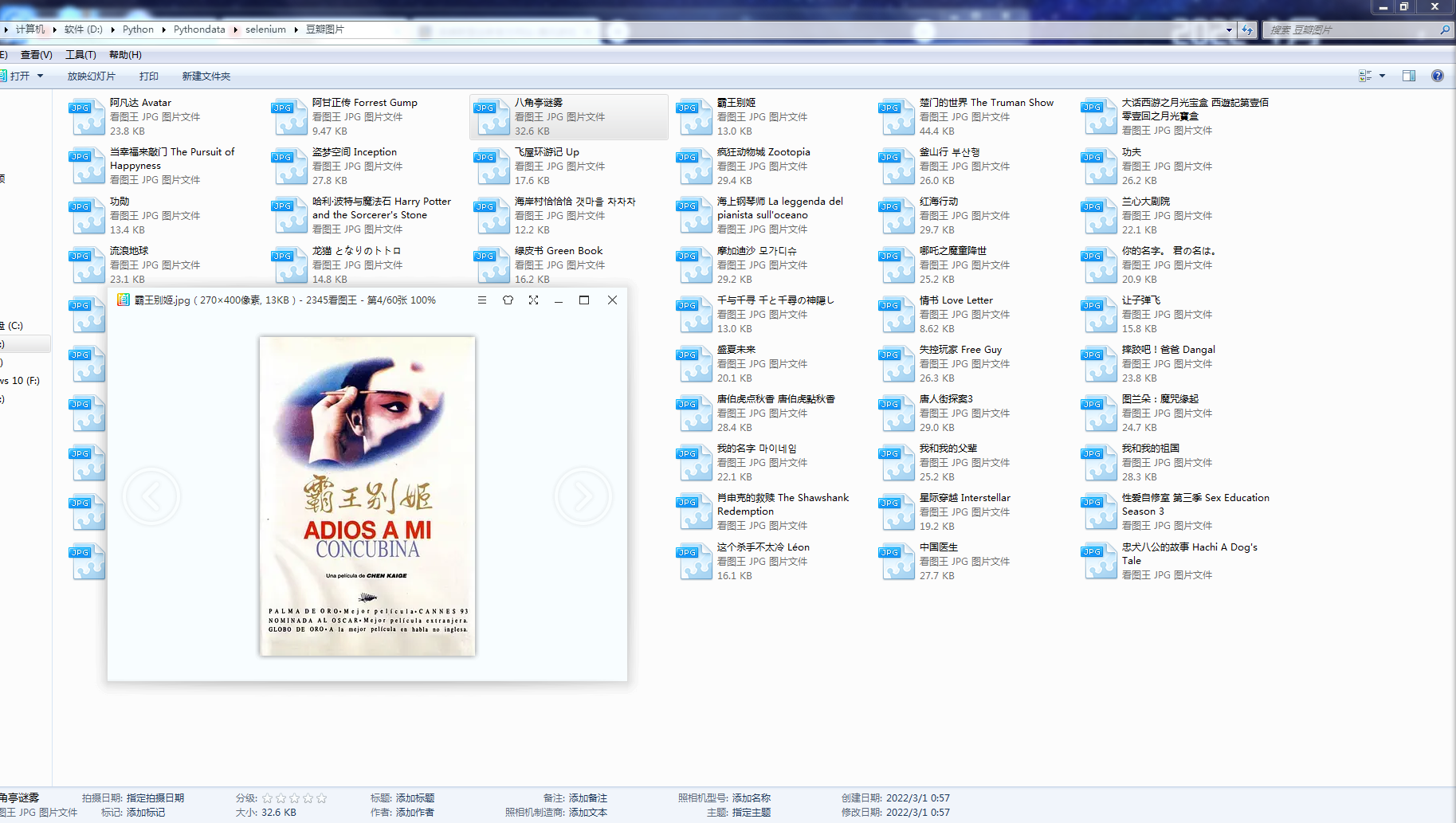The image size is (1456, 823).
Task: Select the 失控玩家 Free Guy JPG icon
Action: [x=897, y=364]
